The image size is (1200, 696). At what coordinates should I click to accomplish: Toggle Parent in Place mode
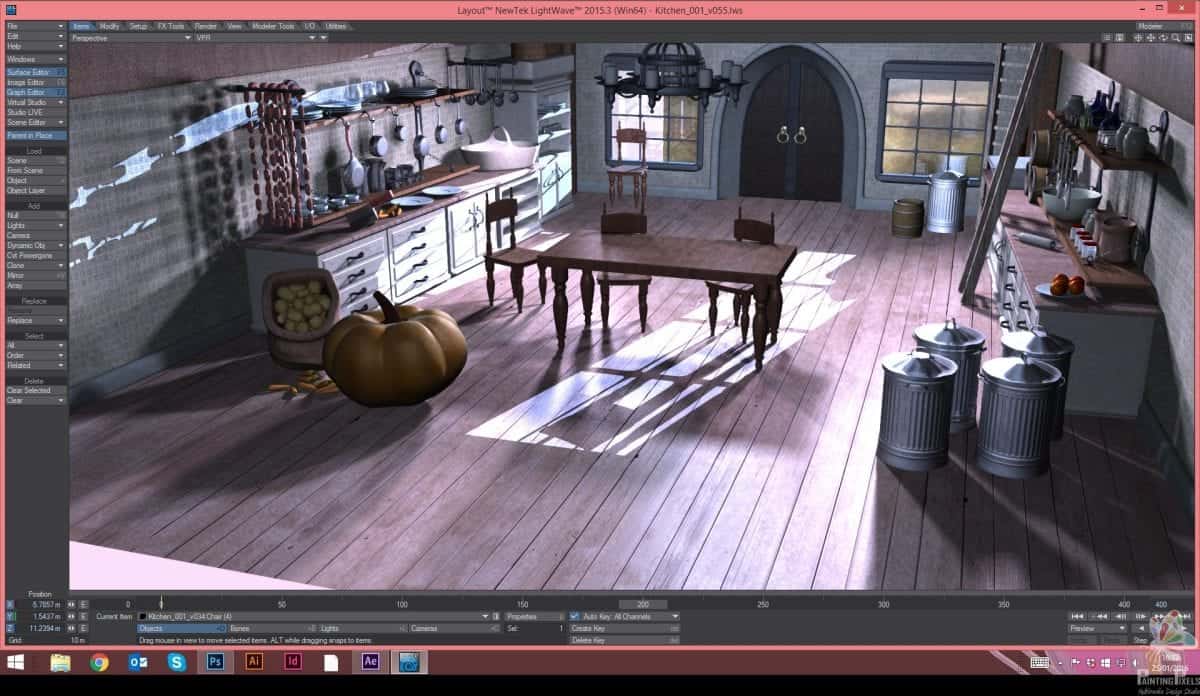pyautogui.click(x=34, y=135)
